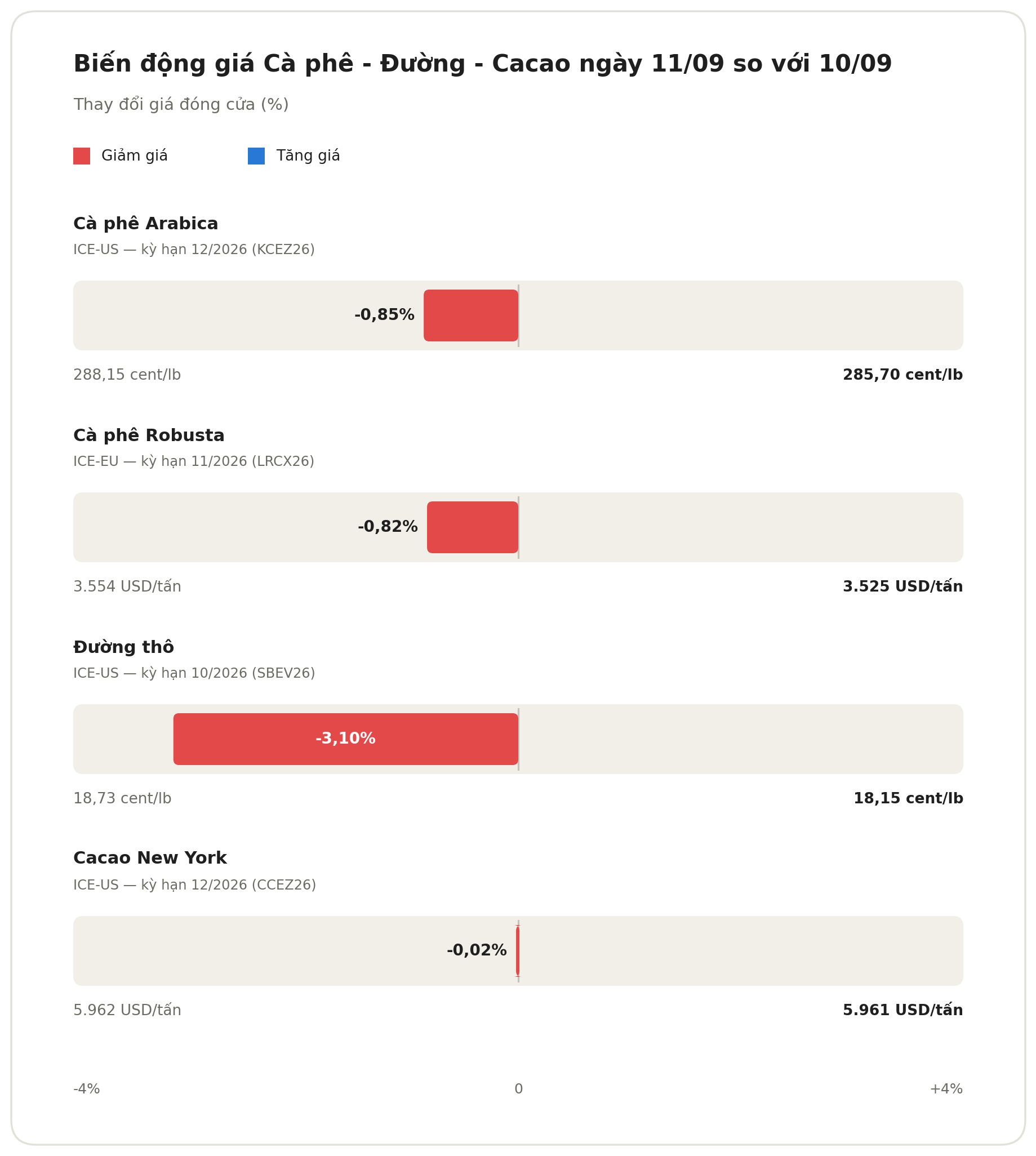Click the 18,73 cent/lb previous price
Screen dimensions: 1036x1156
(122, 799)
